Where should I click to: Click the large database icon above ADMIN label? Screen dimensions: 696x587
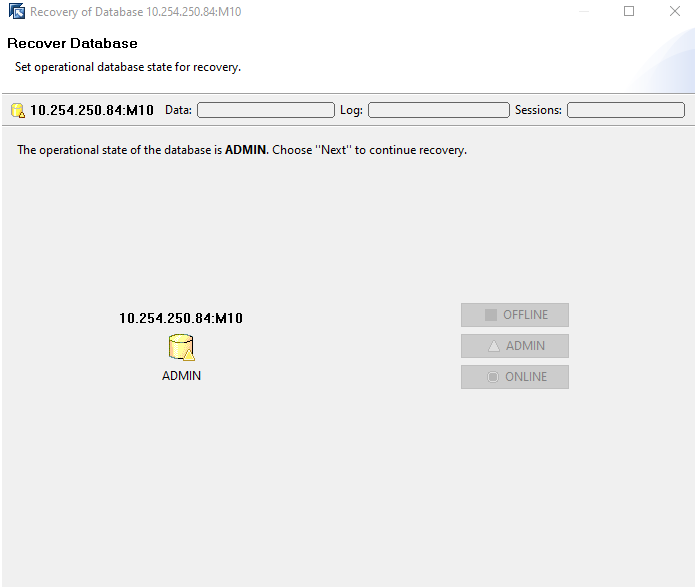pyautogui.click(x=181, y=347)
